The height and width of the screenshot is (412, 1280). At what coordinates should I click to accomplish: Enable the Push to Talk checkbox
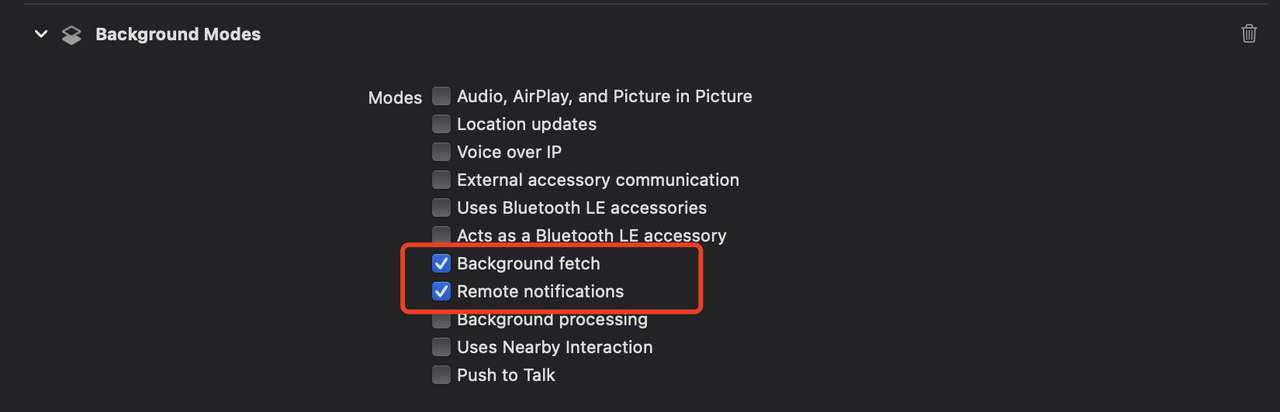441,375
